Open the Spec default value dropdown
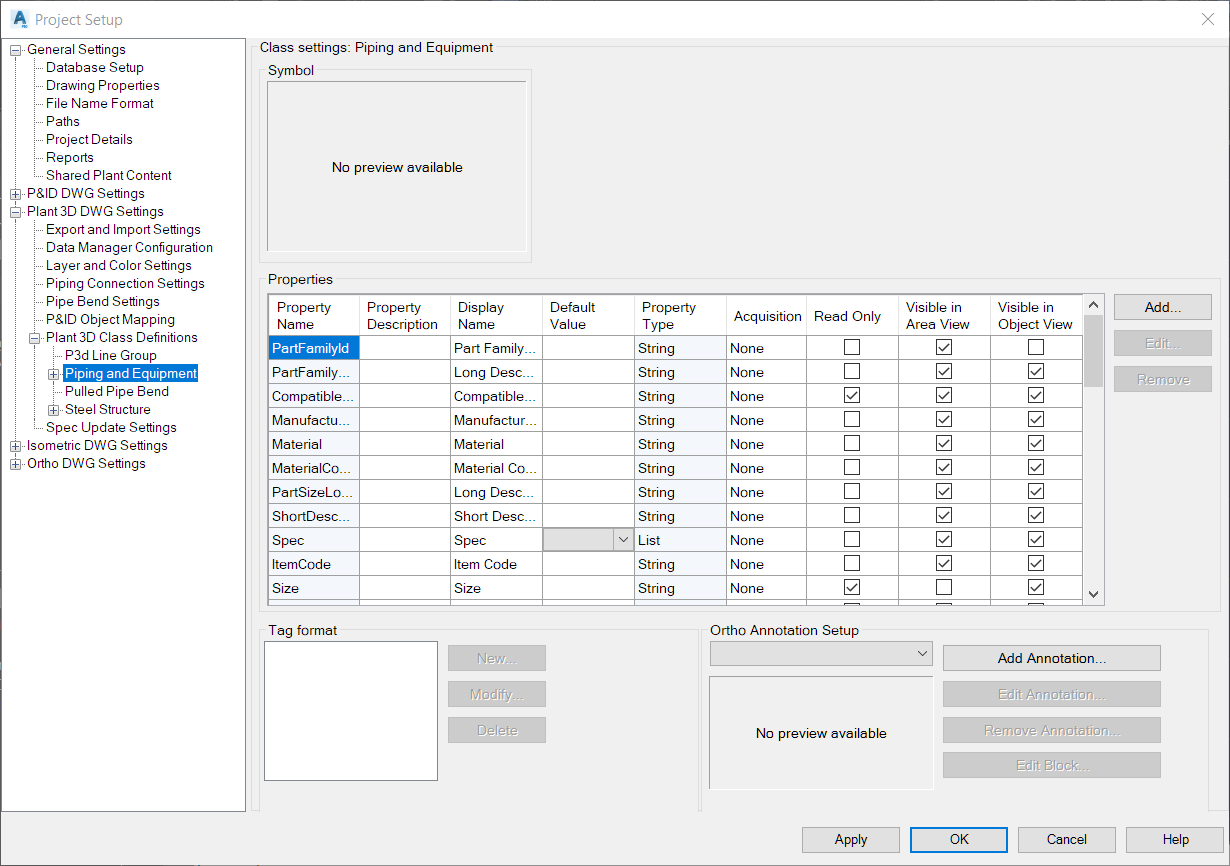This screenshot has height=866, width=1230. [x=622, y=539]
